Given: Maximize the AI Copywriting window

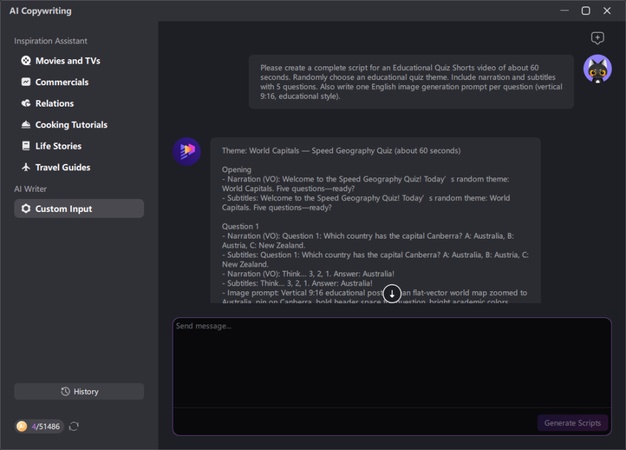Looking at the screenshot, I should pyautogui.click(x=586, y=11).
